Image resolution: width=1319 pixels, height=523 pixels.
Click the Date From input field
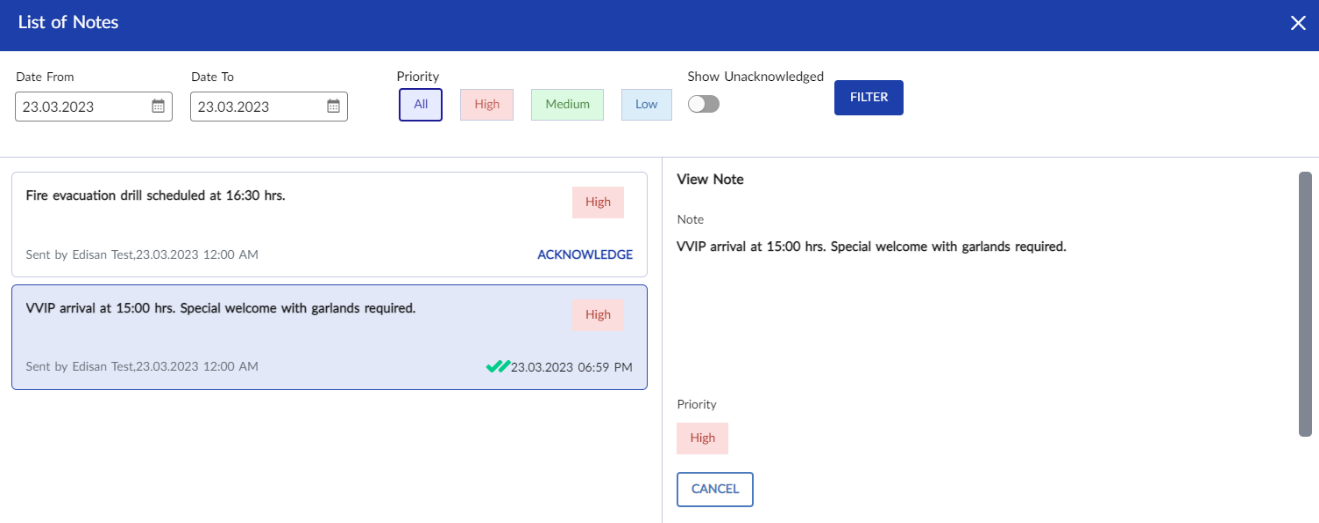coord(94,107)
